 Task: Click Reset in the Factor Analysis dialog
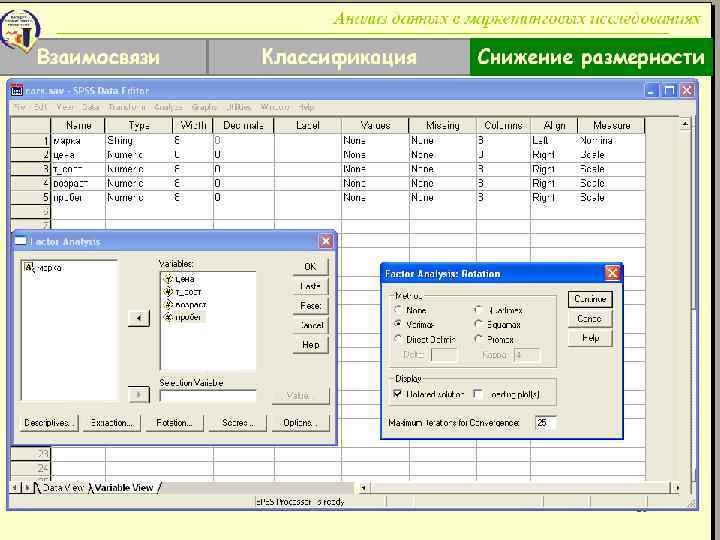tap(310, 306)
